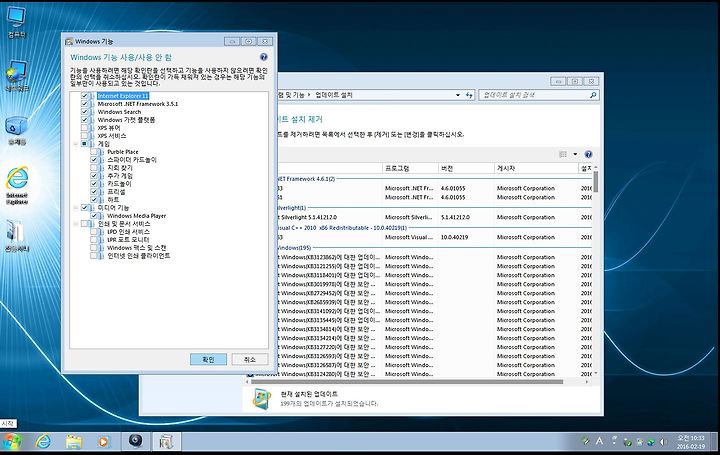
Task: Select the KB3121255 update row
Action: pyautogui.click(x=434, y=266)
